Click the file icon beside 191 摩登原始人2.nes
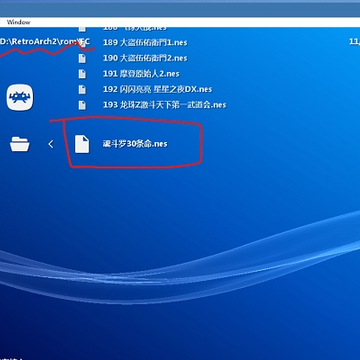360x360 pixels. click(82, 74)
